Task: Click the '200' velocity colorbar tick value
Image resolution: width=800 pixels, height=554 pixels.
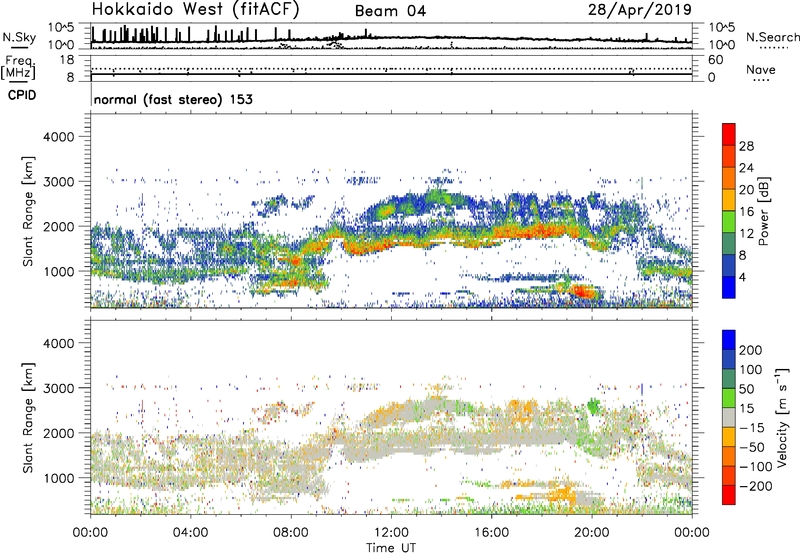Action: click(751, 350)
